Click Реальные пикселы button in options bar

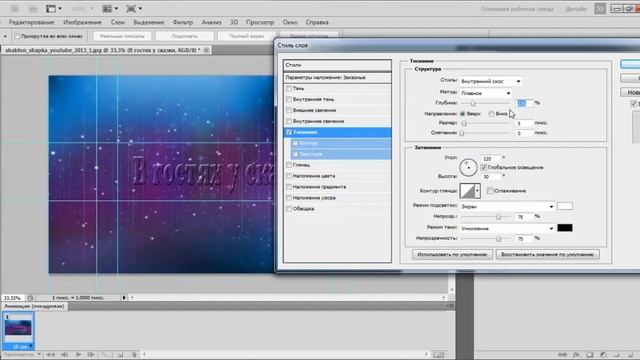click(122, 36)
